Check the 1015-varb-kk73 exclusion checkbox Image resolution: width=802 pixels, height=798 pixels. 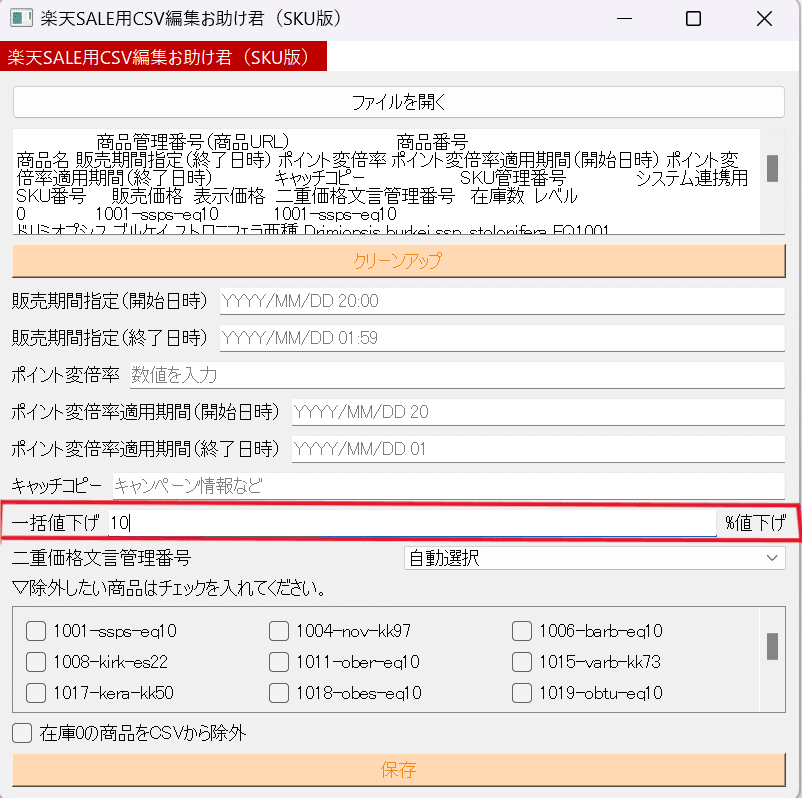point(521,662)
